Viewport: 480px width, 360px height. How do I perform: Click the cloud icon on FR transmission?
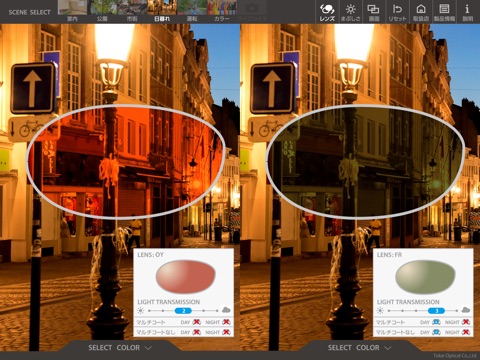(x=466, y=310)
